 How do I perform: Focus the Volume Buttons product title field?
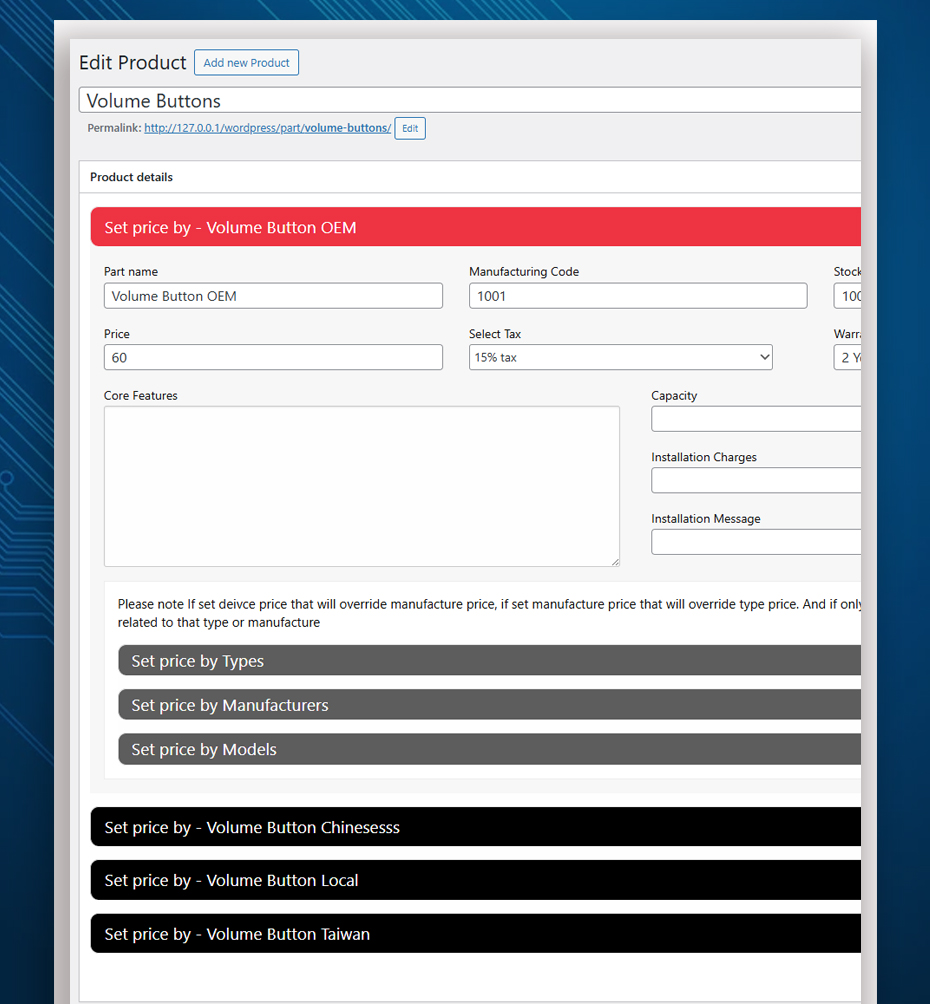click(470, 101)
